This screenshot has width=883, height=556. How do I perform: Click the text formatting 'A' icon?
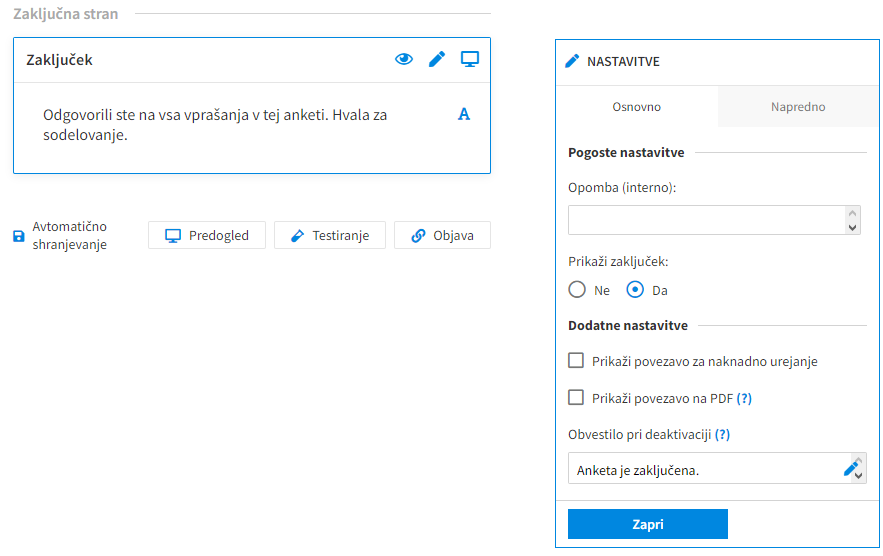point(464,114)
